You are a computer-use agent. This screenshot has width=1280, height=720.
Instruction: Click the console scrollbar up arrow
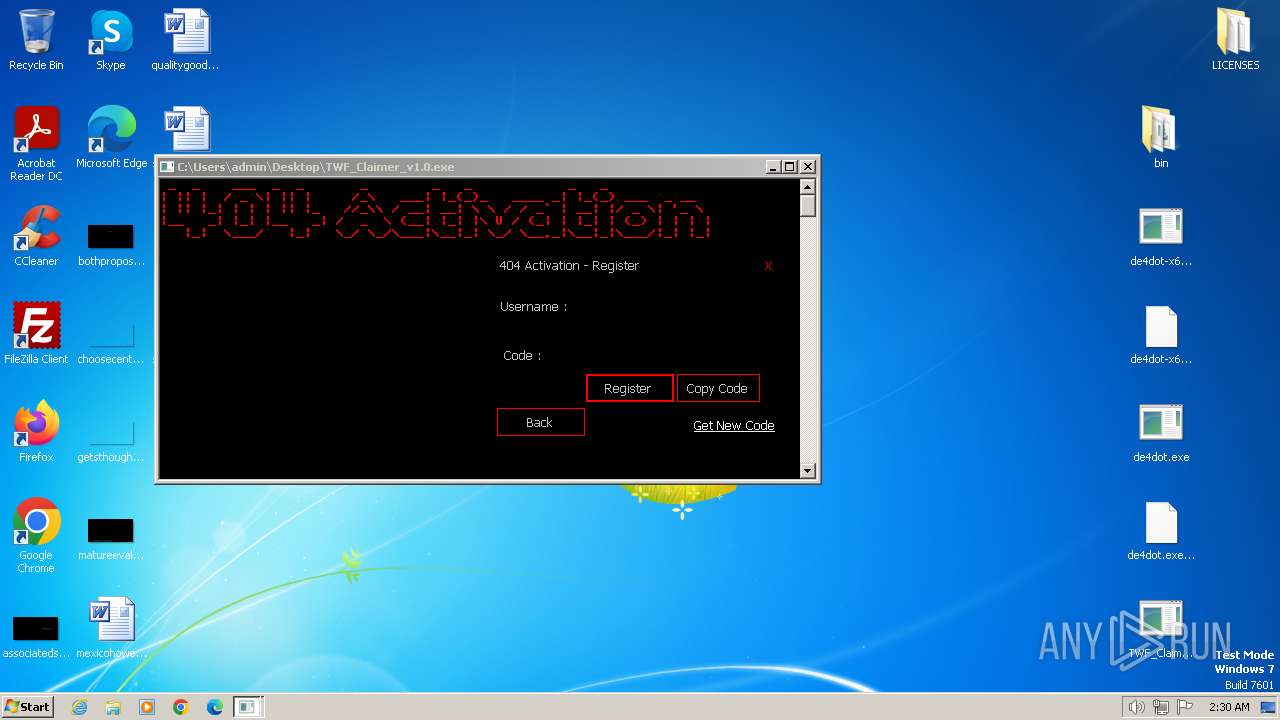coord(808,186)
